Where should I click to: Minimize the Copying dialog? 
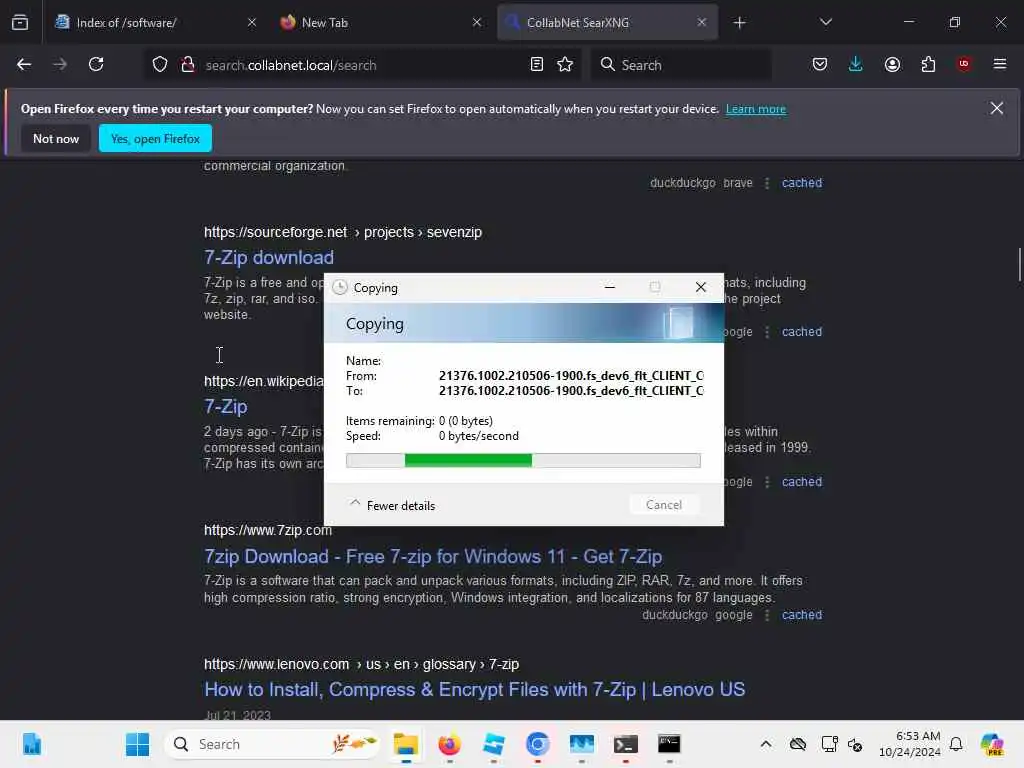[x=609, y=287]
